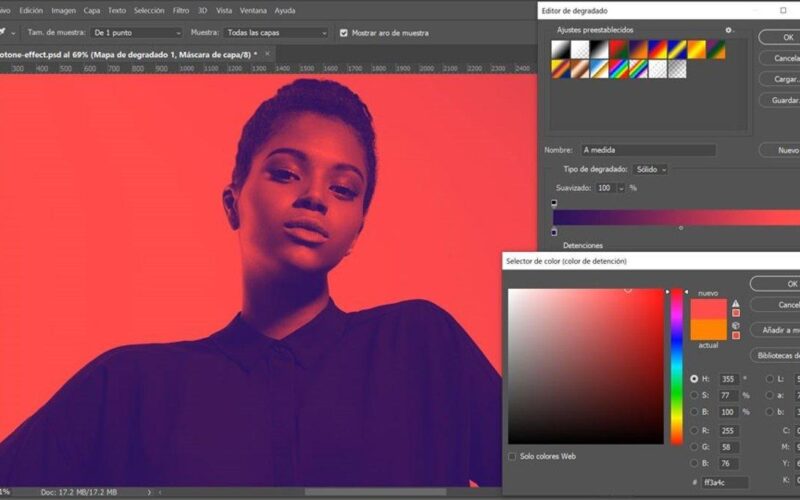The image size is (800, 500).
Task: Choose the rainbow spectrum gradient preset
Action: [x=619, y=69]
